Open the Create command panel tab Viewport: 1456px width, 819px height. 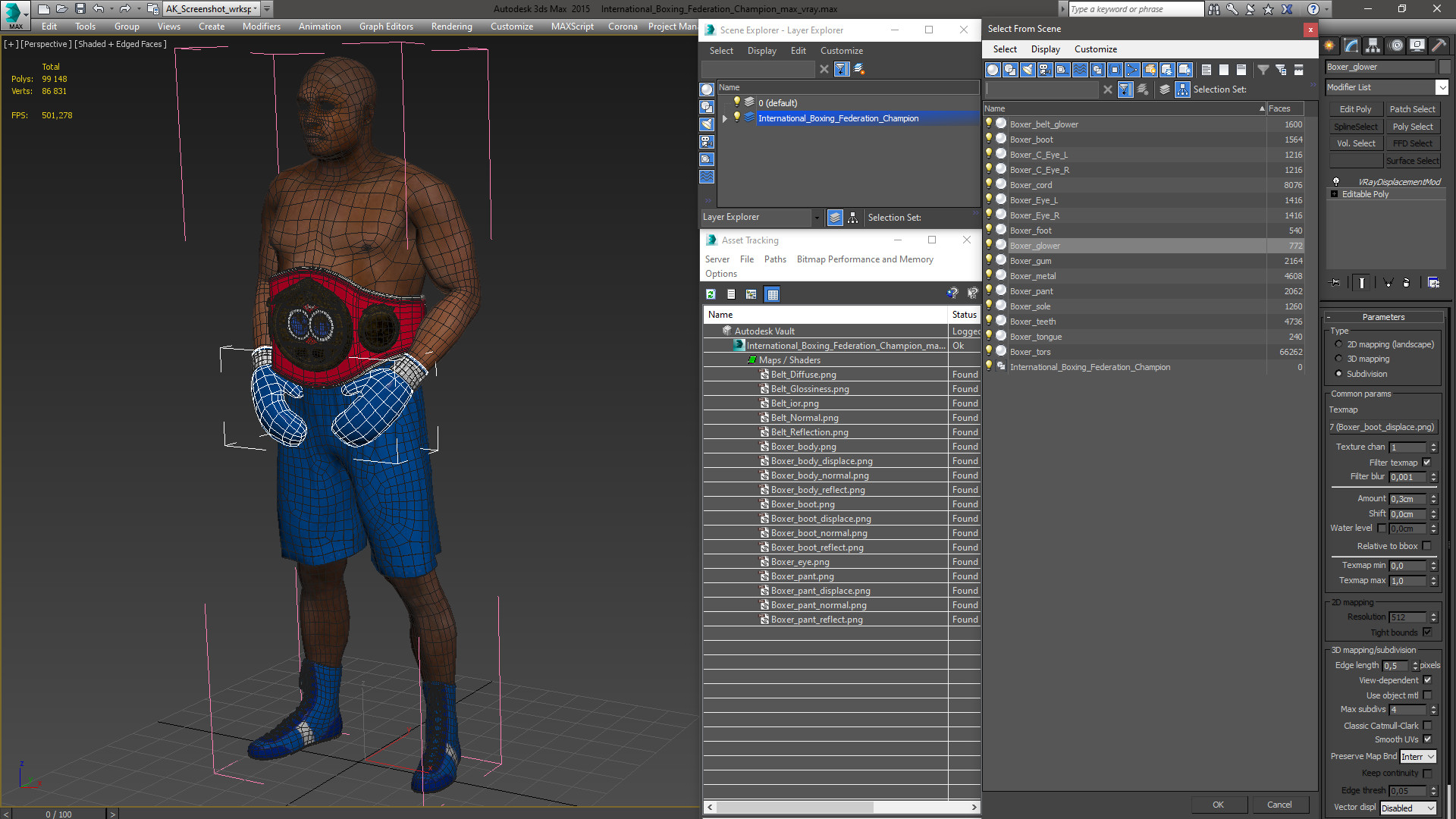1329,45
